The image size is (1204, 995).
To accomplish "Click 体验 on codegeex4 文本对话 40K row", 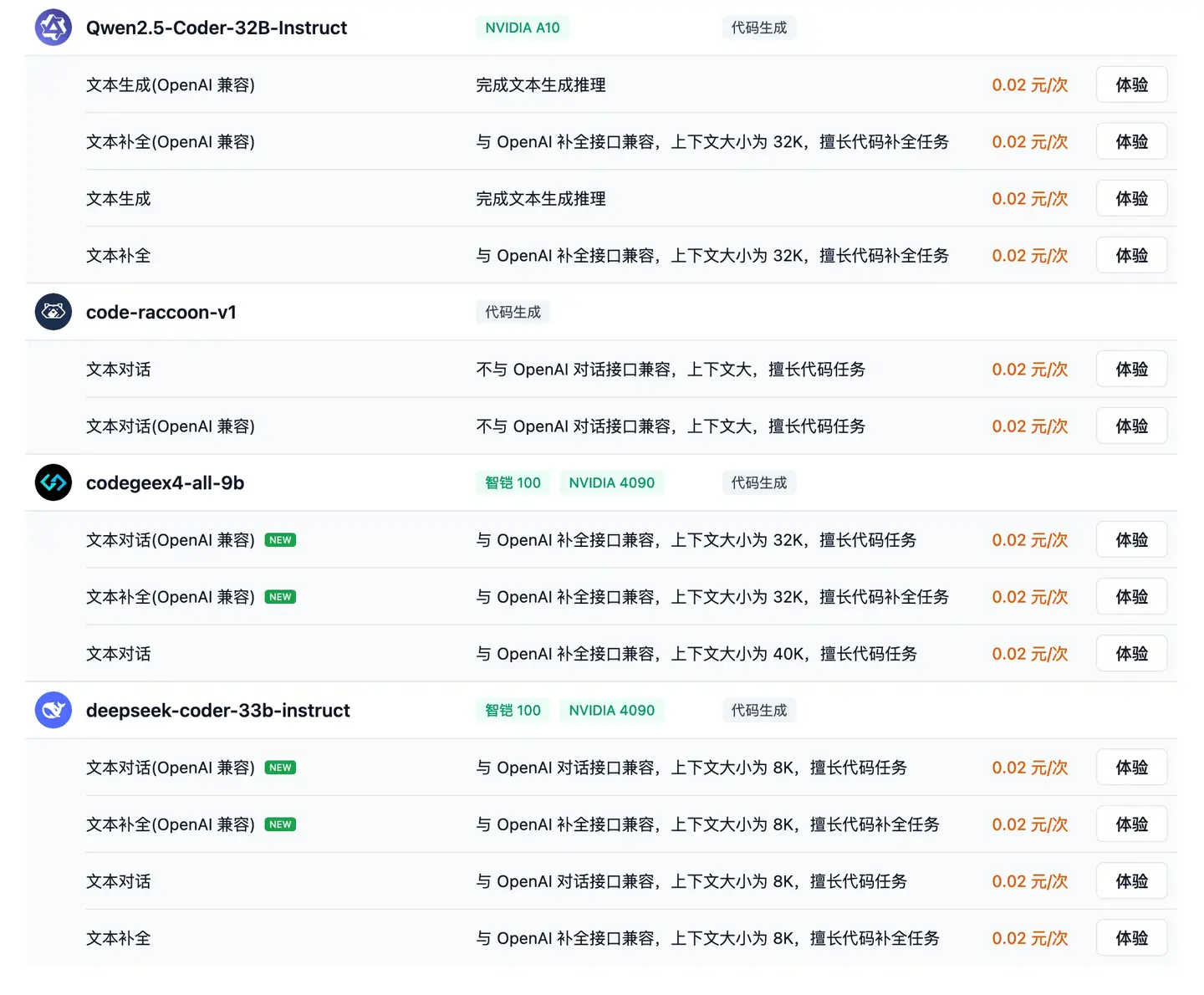I will (x=1131, y=653).
